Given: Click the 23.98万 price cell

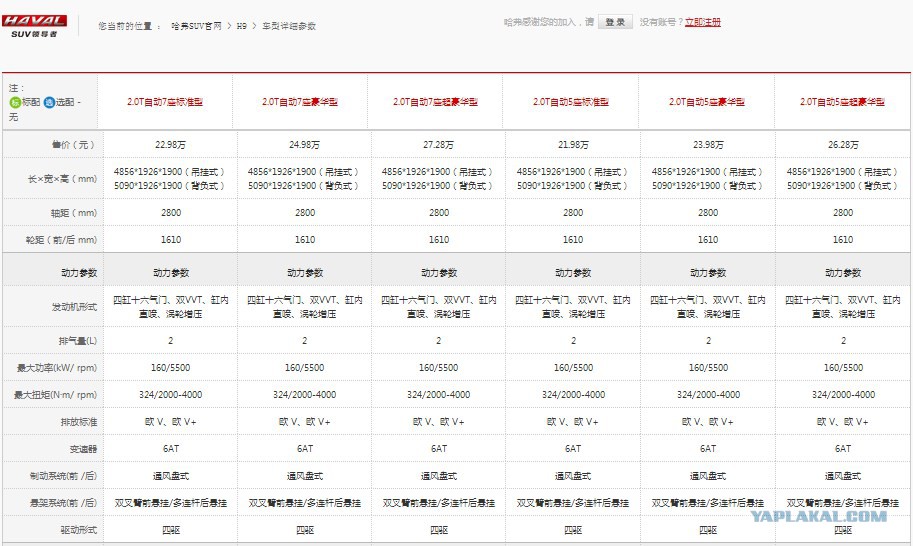Looking at the screenshot, I should click(708, 145).
